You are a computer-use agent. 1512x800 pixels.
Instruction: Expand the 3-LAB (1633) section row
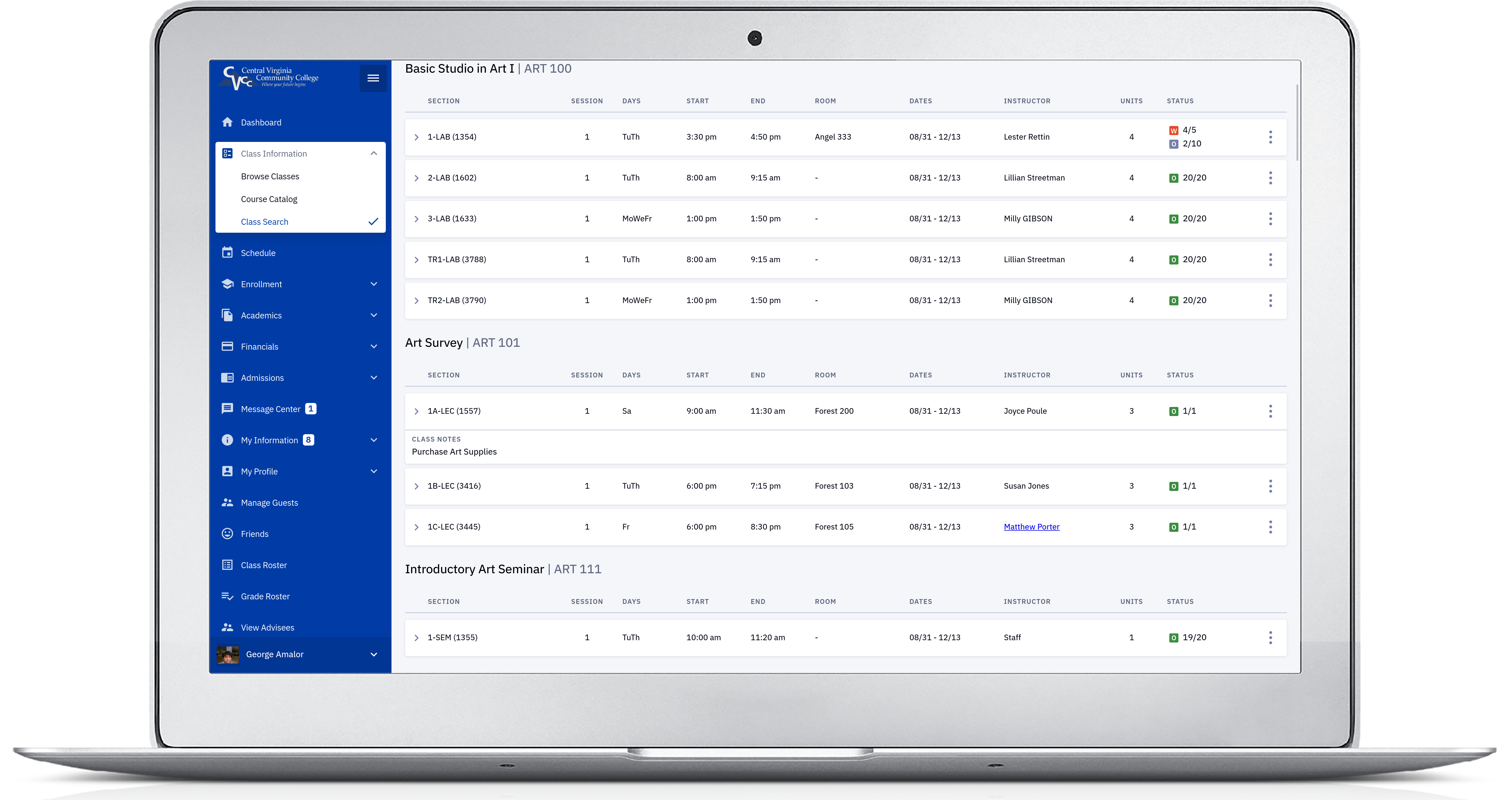tap(416, 219)
